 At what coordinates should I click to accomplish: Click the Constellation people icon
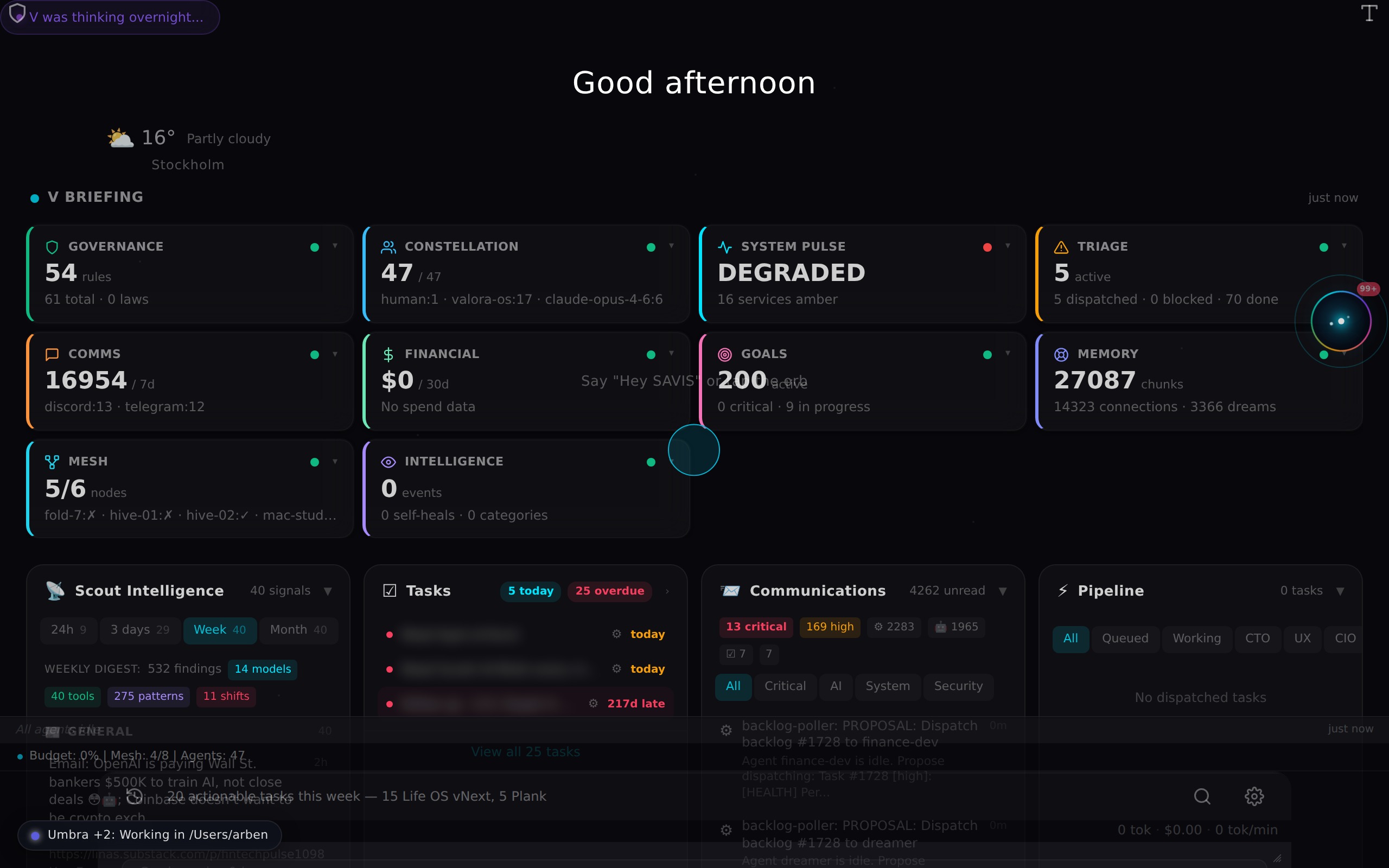(x=388, y=247)
